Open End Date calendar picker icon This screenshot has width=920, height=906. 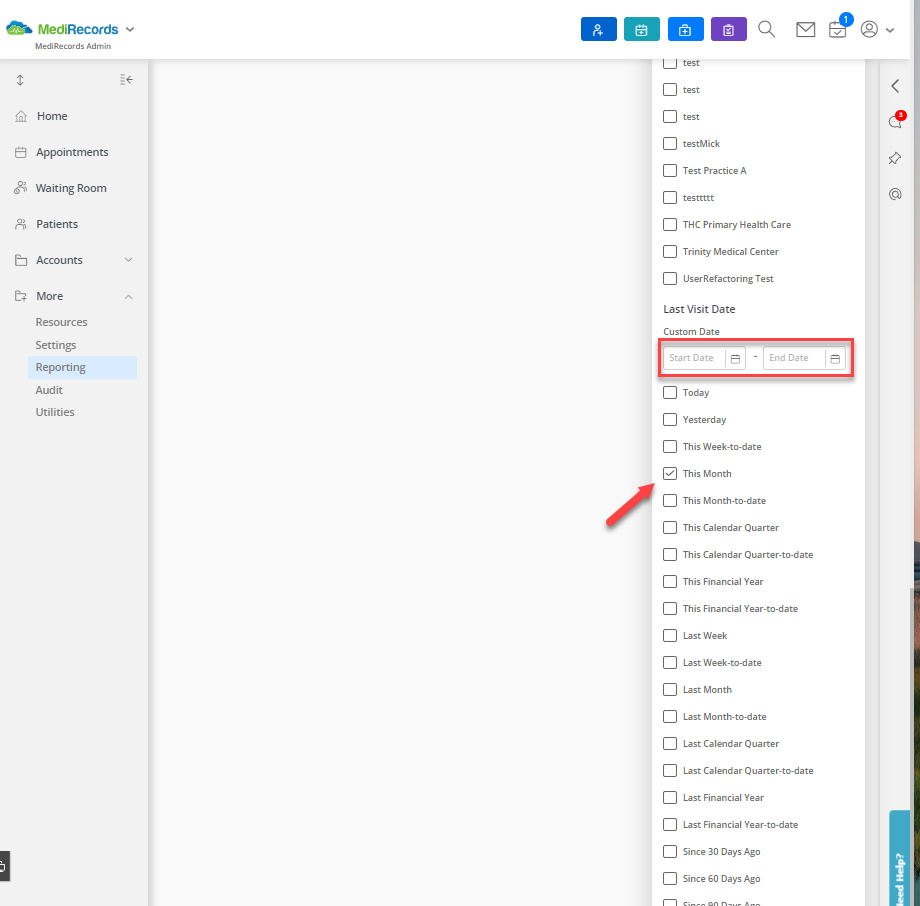pyautogui.click(x=835, y=359)
